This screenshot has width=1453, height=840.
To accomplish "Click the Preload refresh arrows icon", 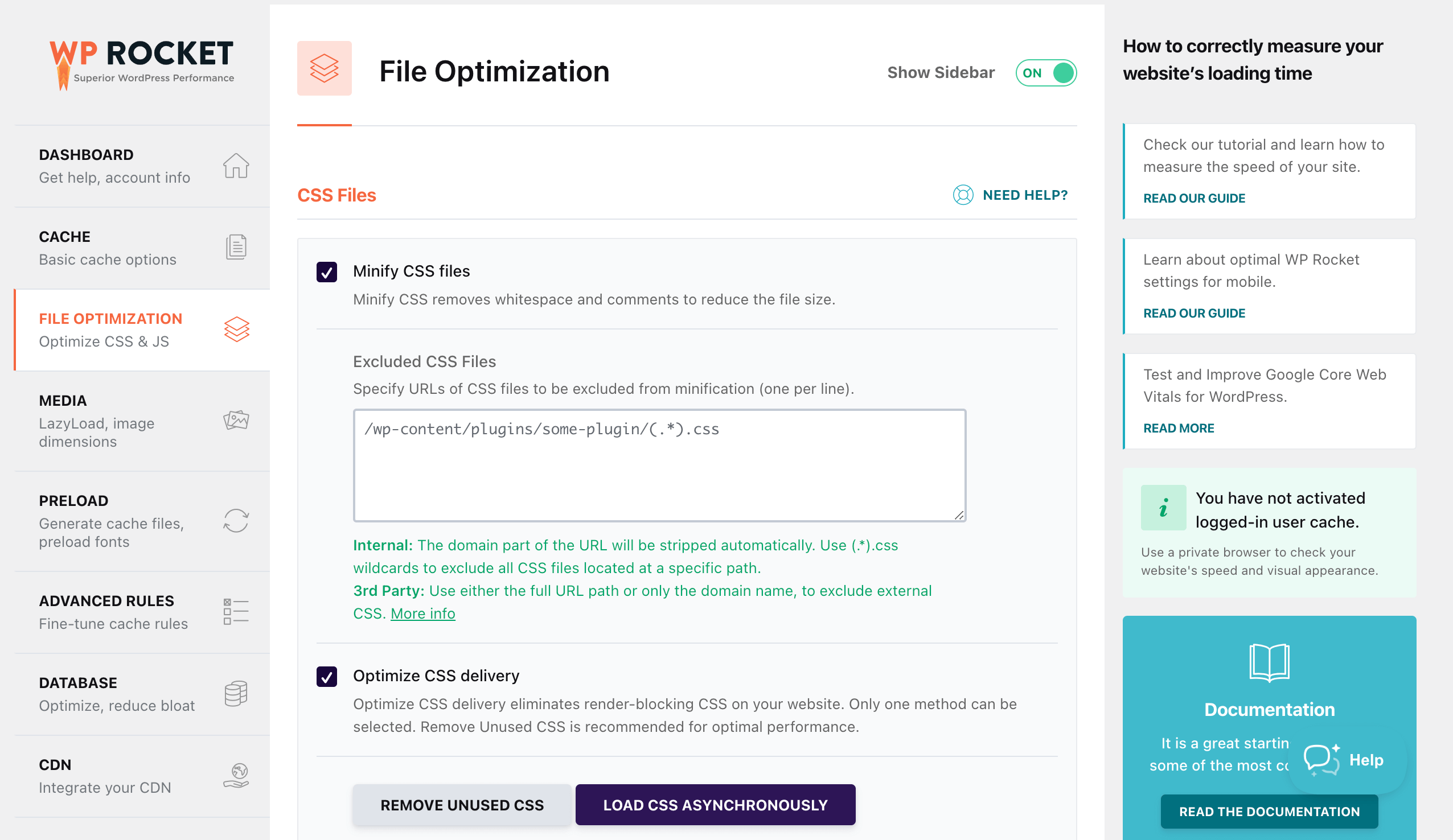I will tap(236, 521).
